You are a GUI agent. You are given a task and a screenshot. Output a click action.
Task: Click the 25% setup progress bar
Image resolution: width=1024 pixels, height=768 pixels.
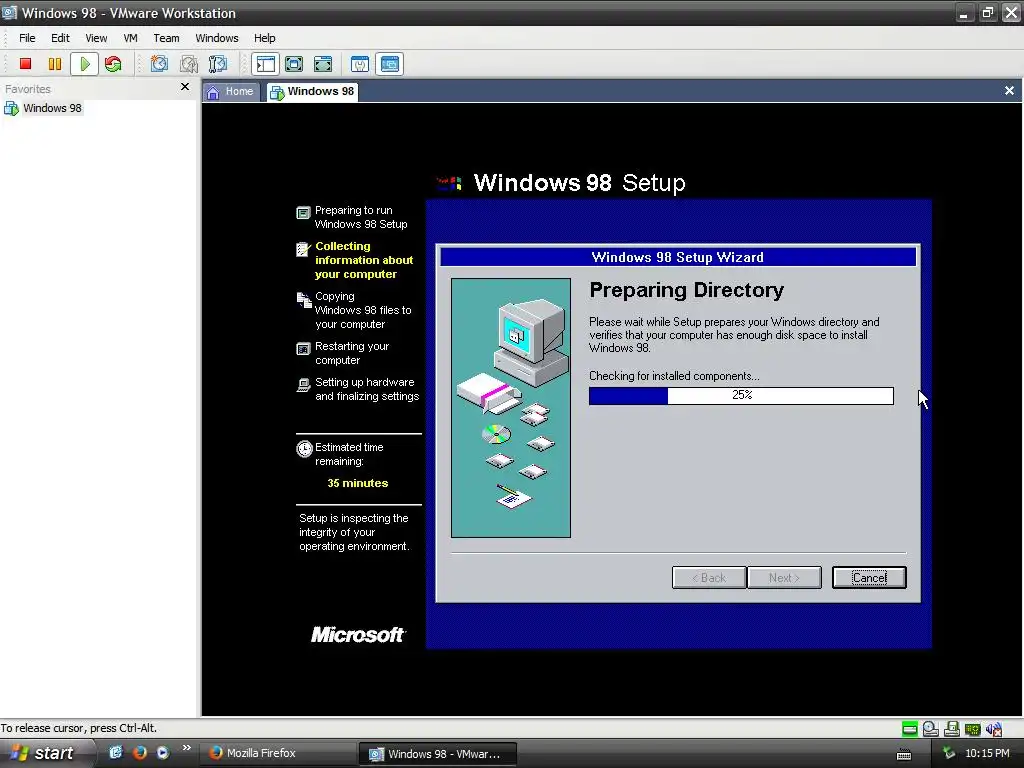(x=741, y=396)
